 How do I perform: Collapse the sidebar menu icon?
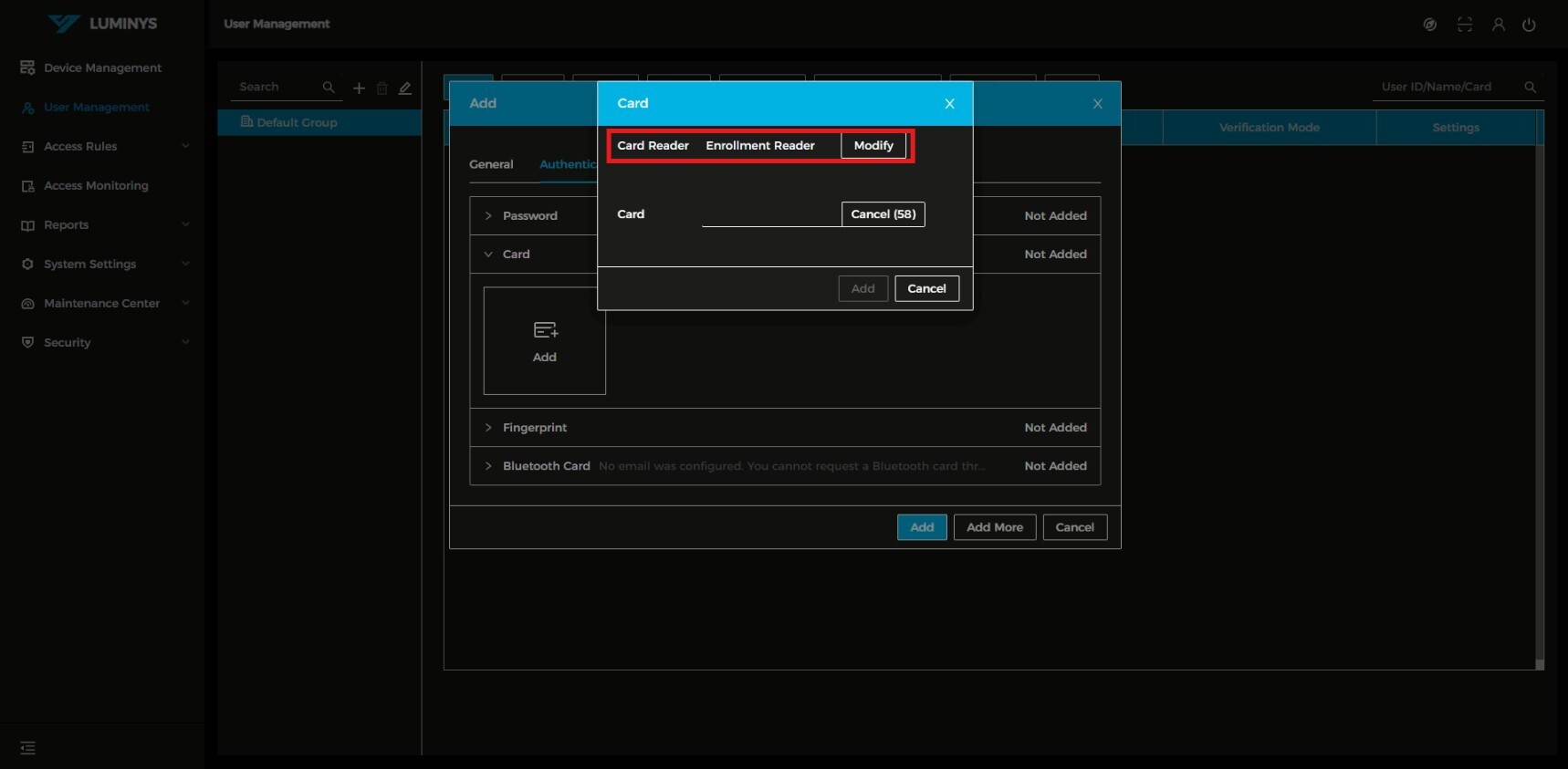tap(28, 748)
